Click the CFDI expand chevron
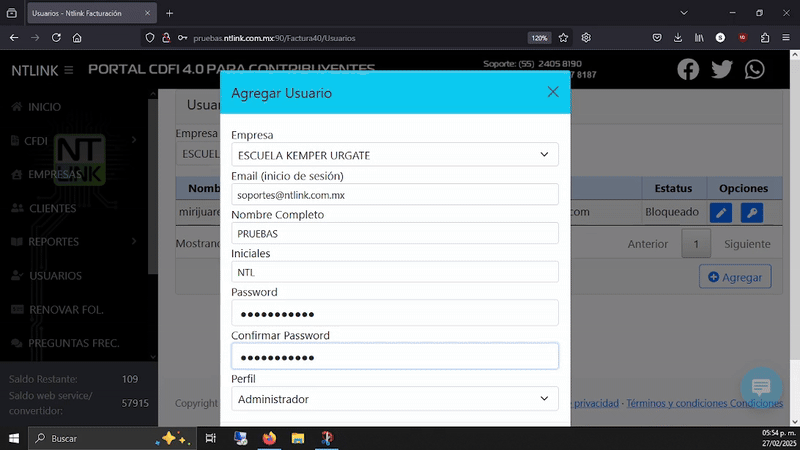The width and height of the screenshot is (800, 450). click(134, 140)
